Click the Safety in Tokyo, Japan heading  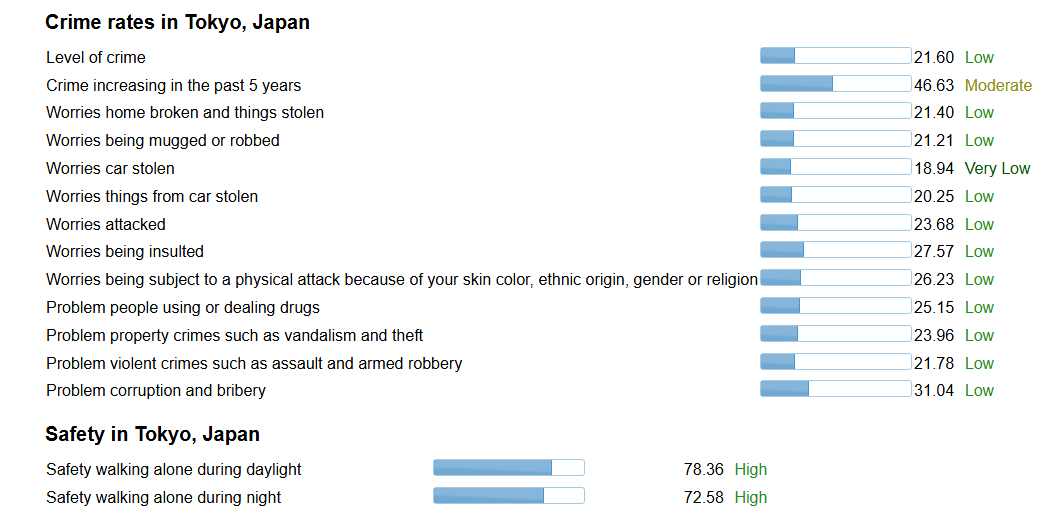[x=152, y=434]
